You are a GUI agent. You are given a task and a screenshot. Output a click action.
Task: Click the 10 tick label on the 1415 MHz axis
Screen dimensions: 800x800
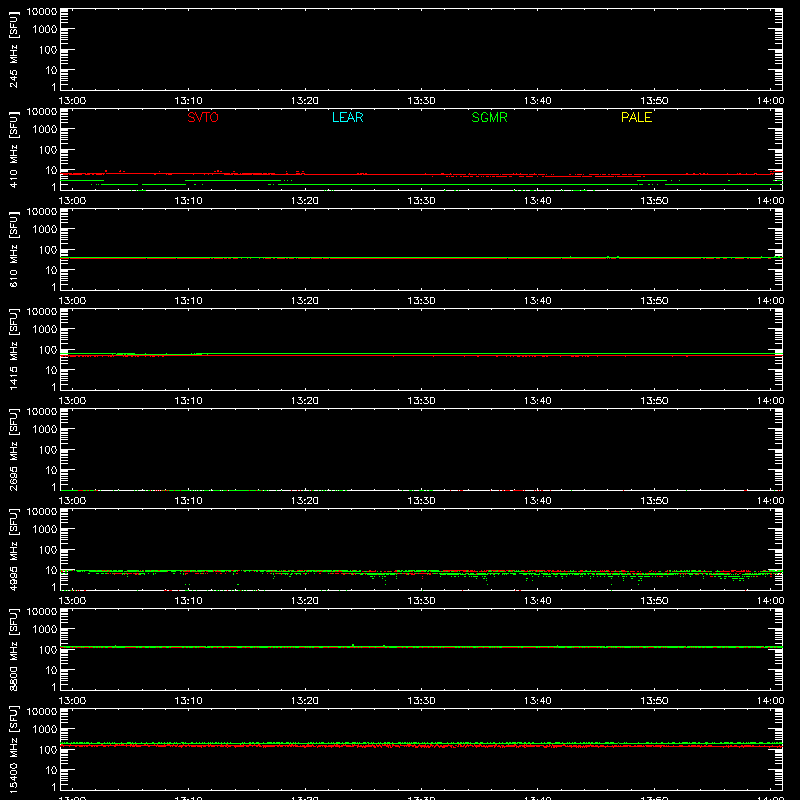pos(51,370)
